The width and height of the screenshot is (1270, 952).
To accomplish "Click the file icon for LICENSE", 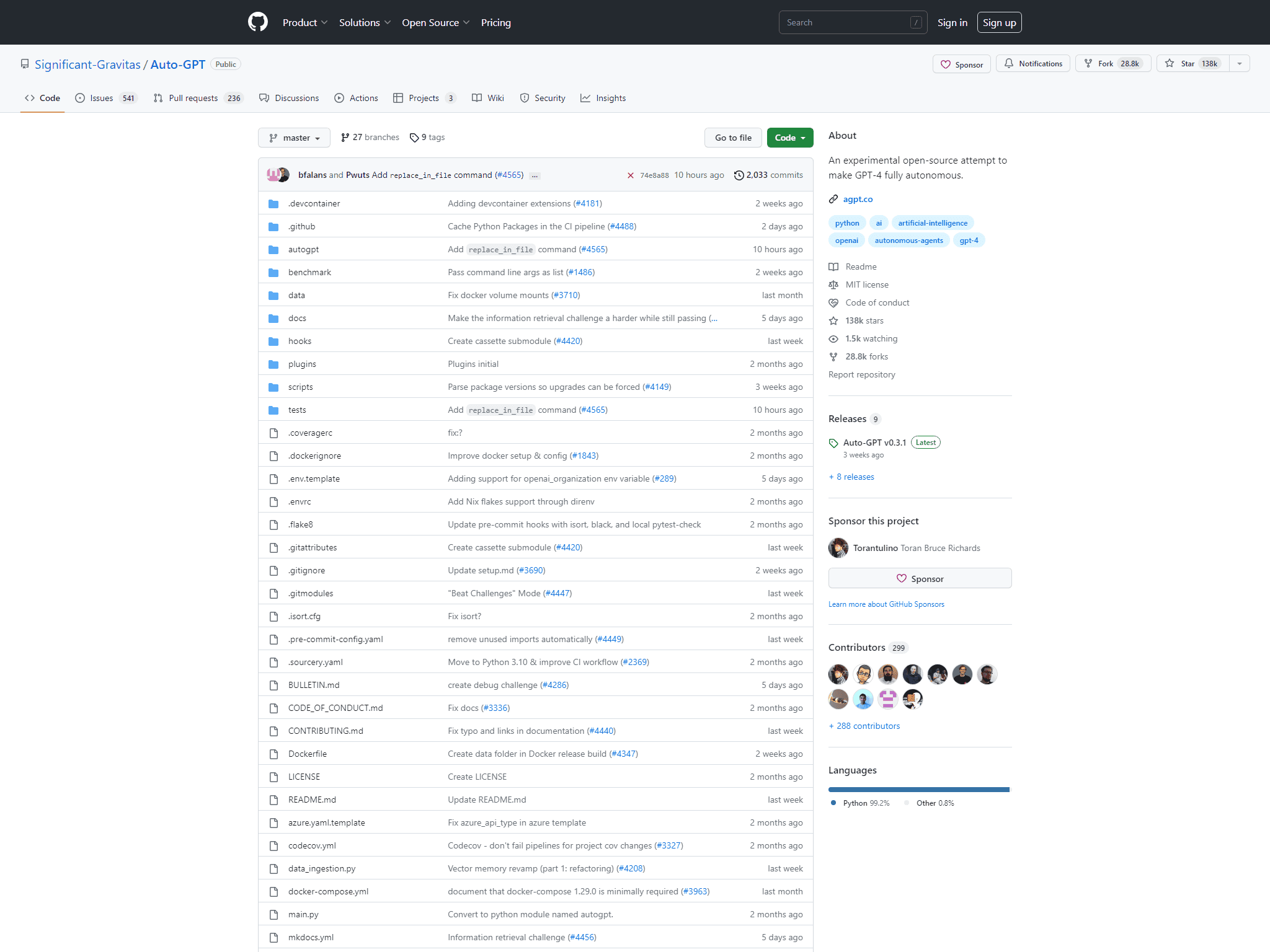I will pyautogui.click(x=273, y=777).
